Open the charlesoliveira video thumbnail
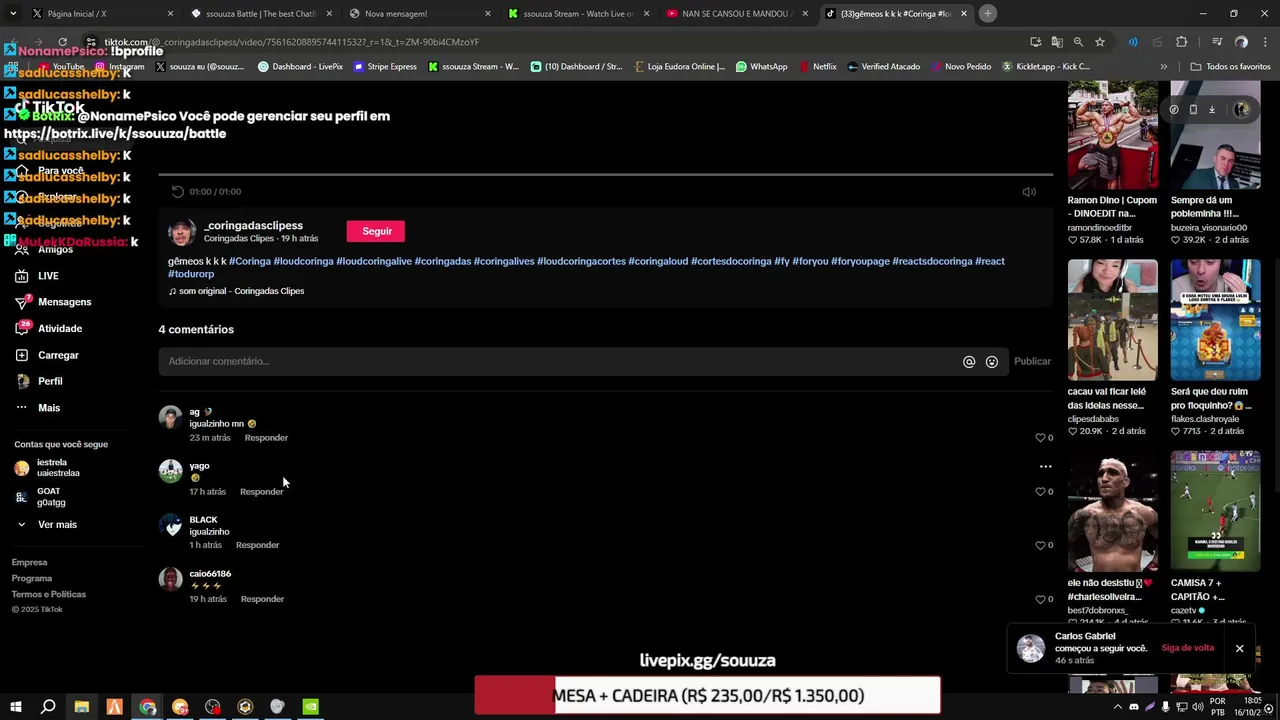 point(1112,511)
